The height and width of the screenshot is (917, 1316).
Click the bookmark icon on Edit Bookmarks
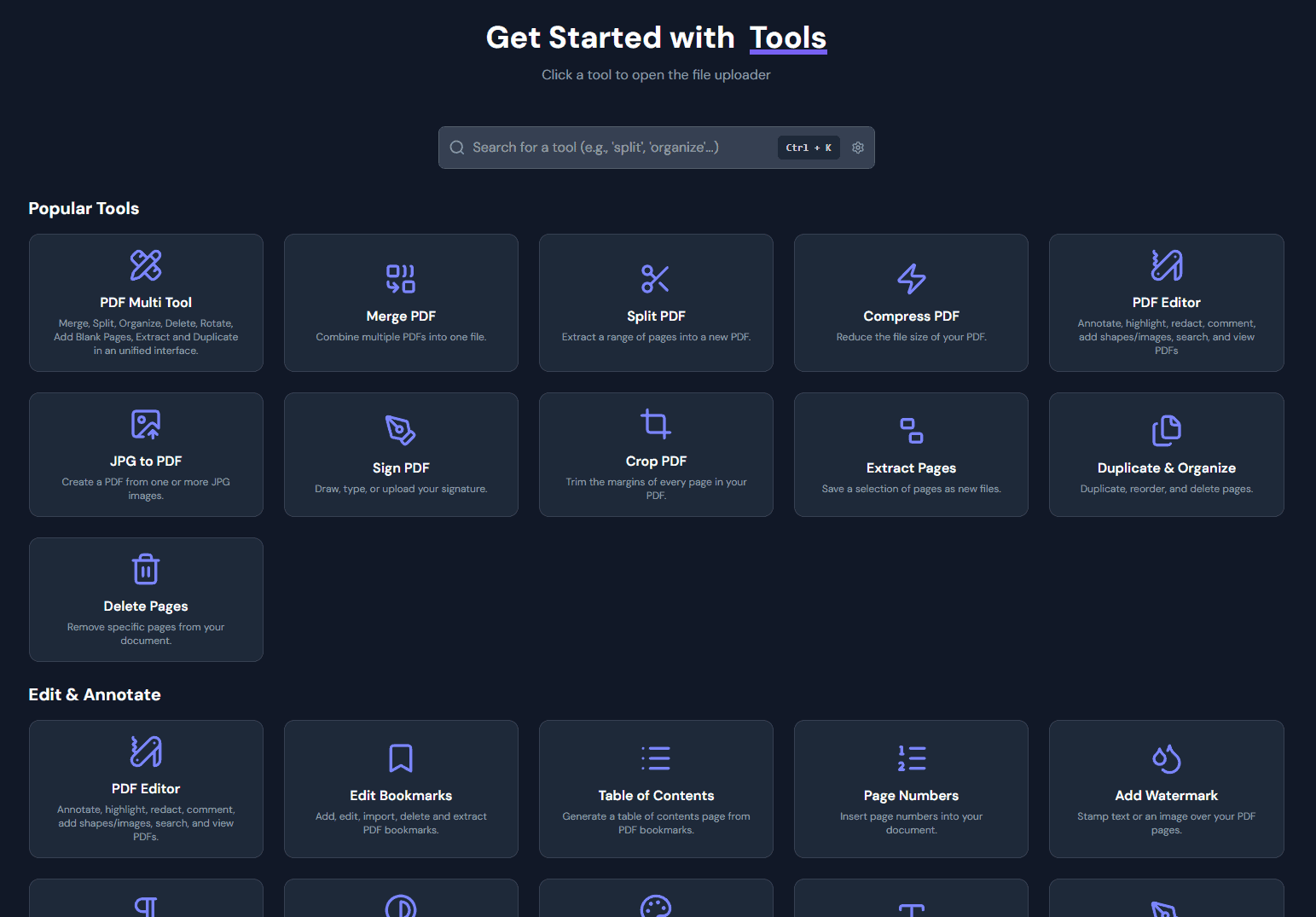tap(401, 758)
